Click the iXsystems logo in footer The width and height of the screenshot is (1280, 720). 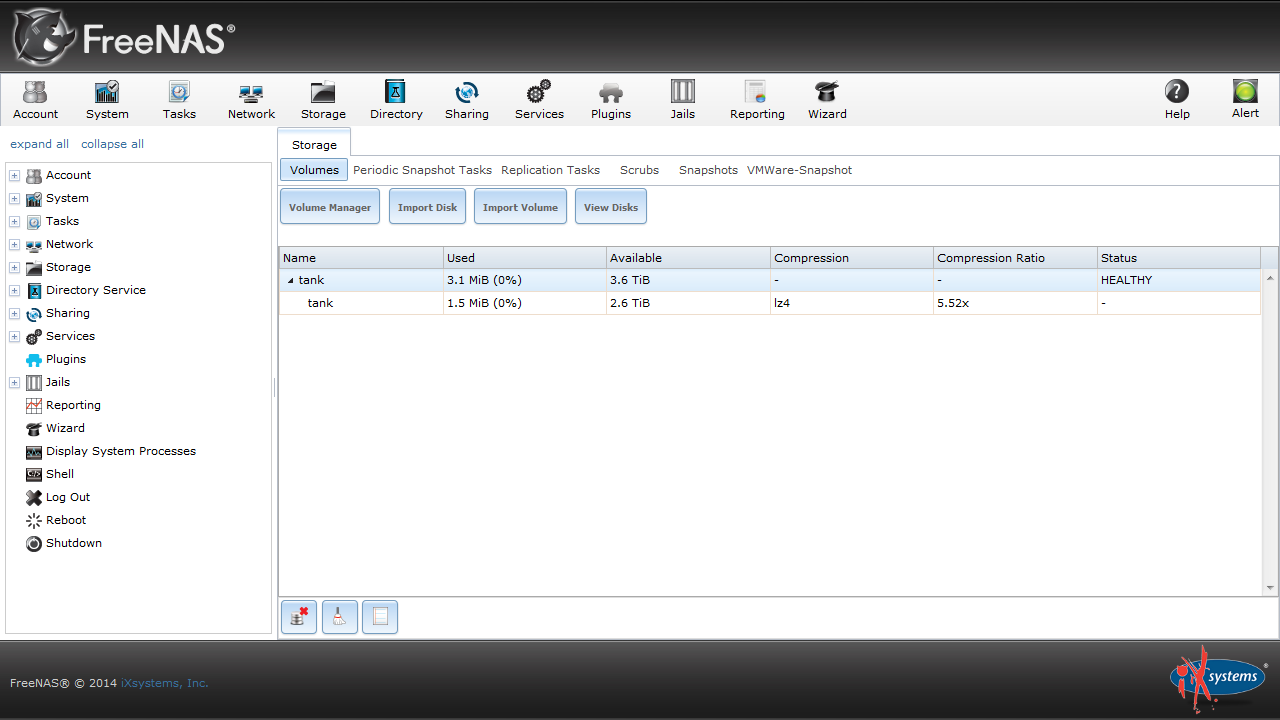[1219, 677]
